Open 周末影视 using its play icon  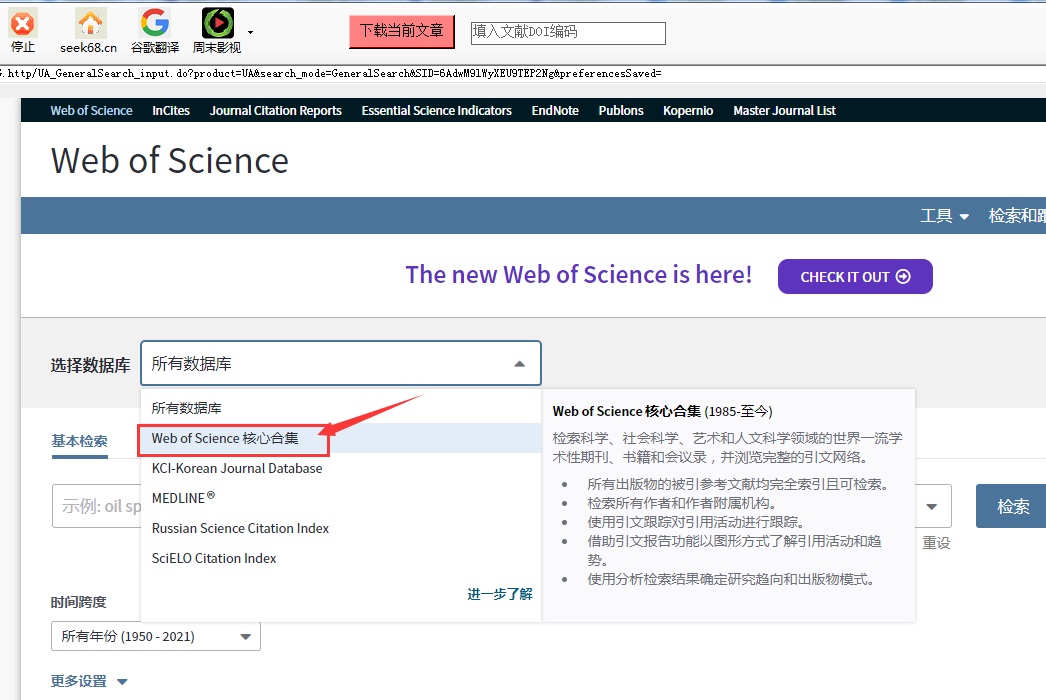tap(218, 22)
